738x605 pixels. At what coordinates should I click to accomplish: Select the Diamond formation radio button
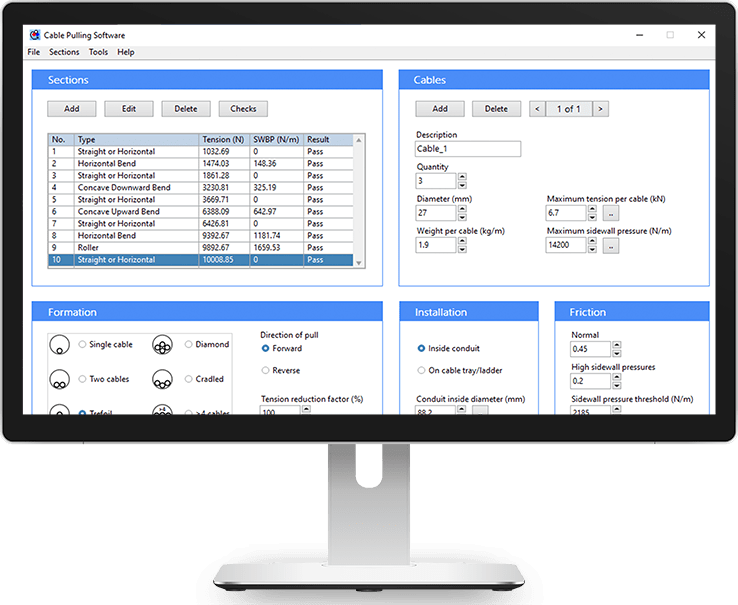click(189, 345)
